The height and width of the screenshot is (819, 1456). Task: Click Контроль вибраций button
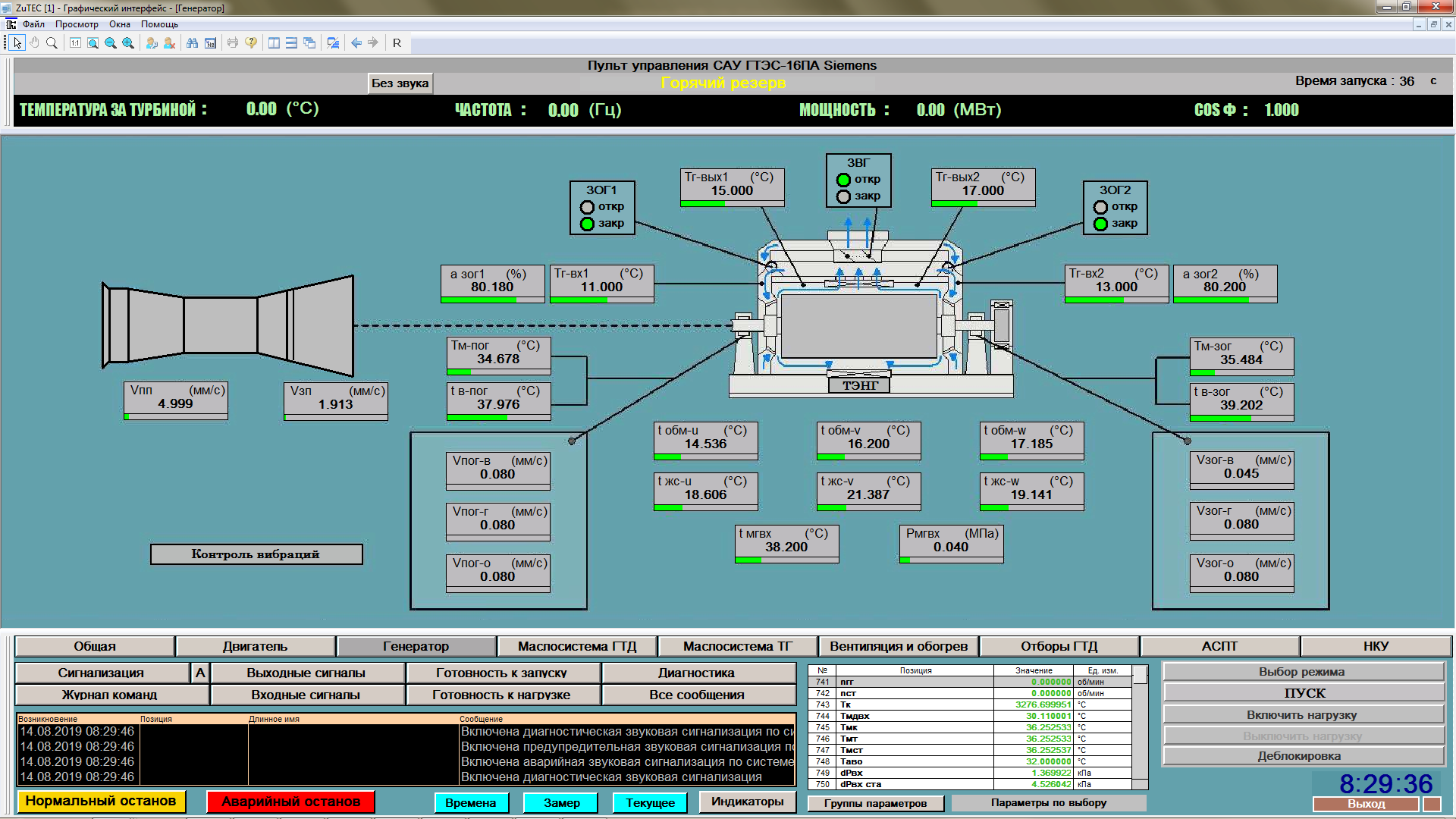[x=256, y=554]
